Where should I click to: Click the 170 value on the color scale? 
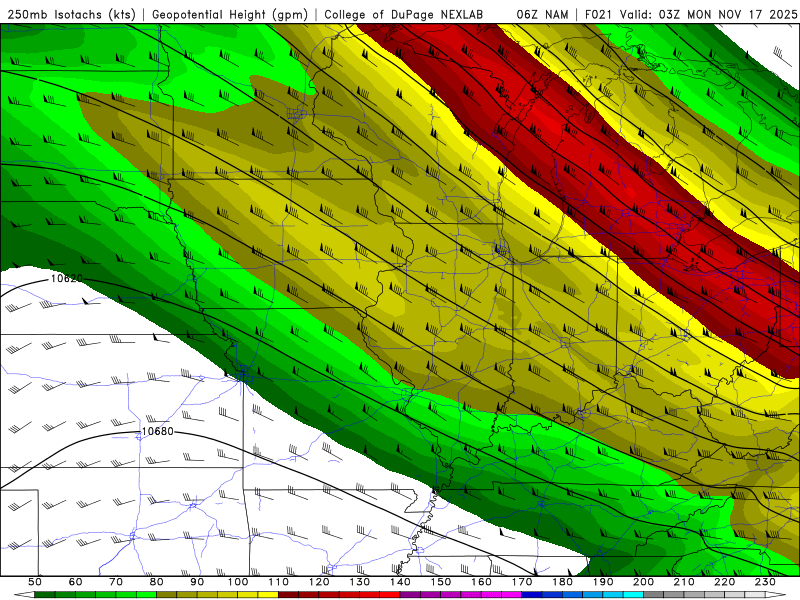pyautogui.click(x=522, y=582)
